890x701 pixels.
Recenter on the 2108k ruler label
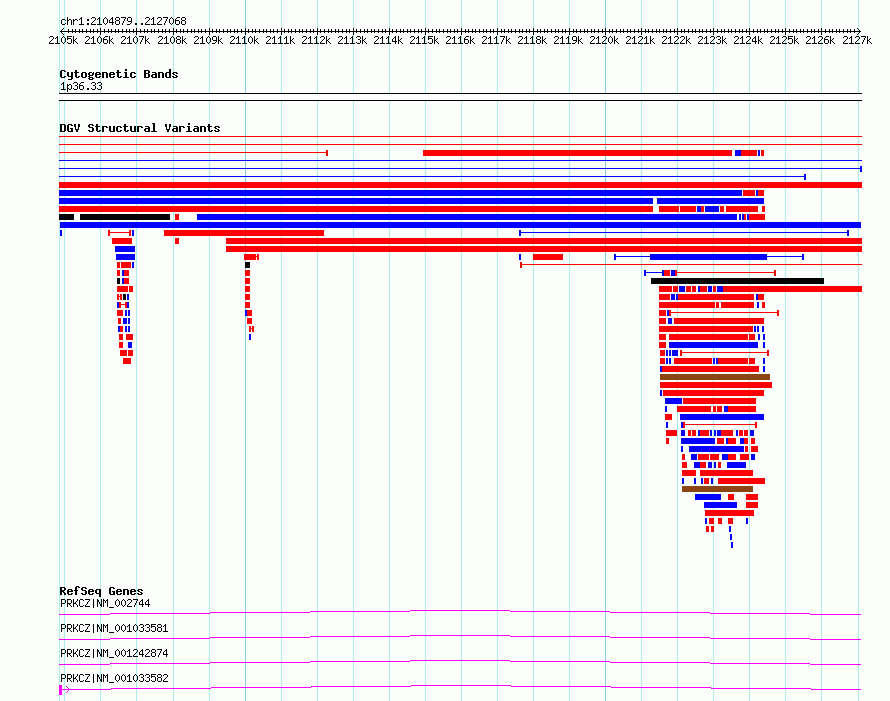pyautogui.click(x=172, y=40)
